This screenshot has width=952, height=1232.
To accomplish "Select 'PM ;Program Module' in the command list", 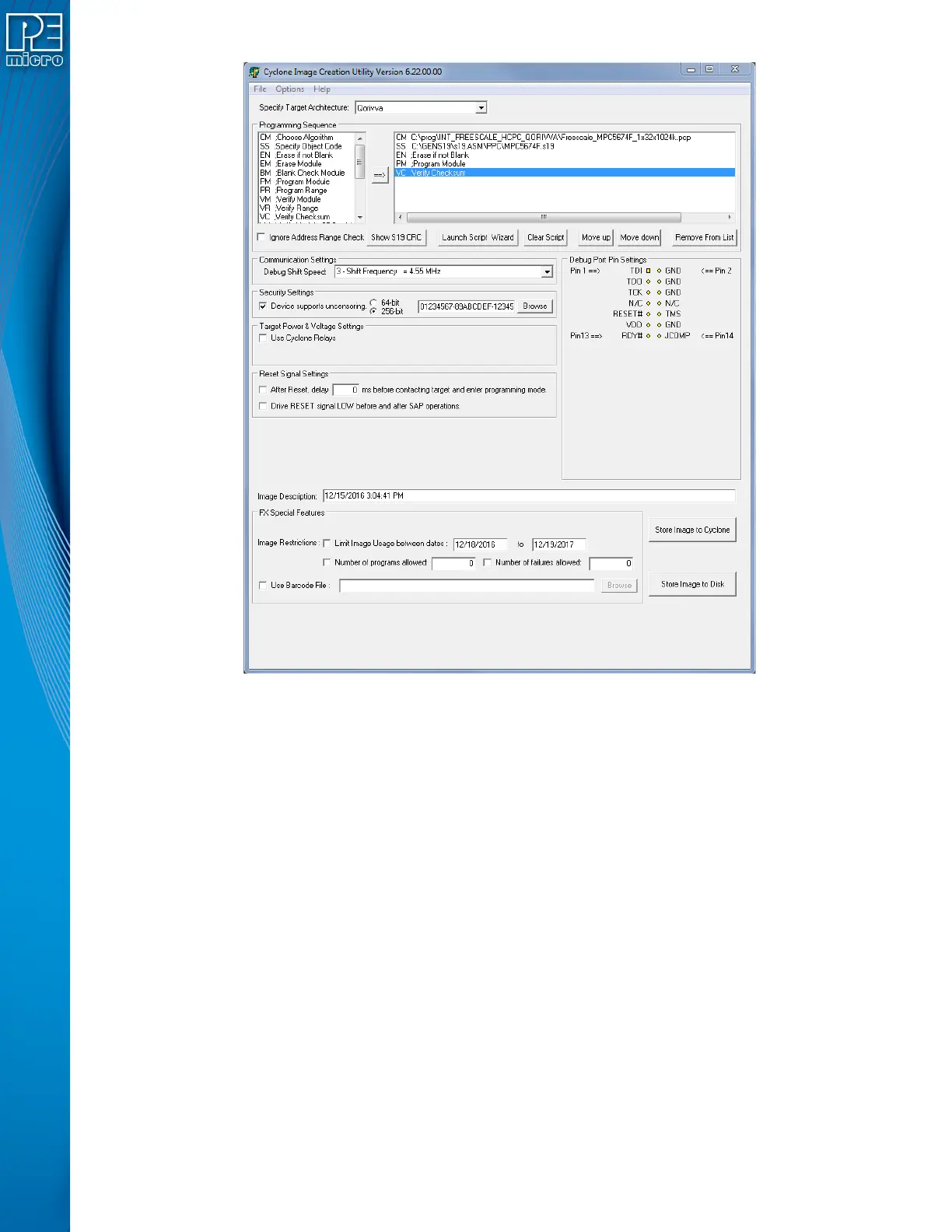I will click(306, 182).
